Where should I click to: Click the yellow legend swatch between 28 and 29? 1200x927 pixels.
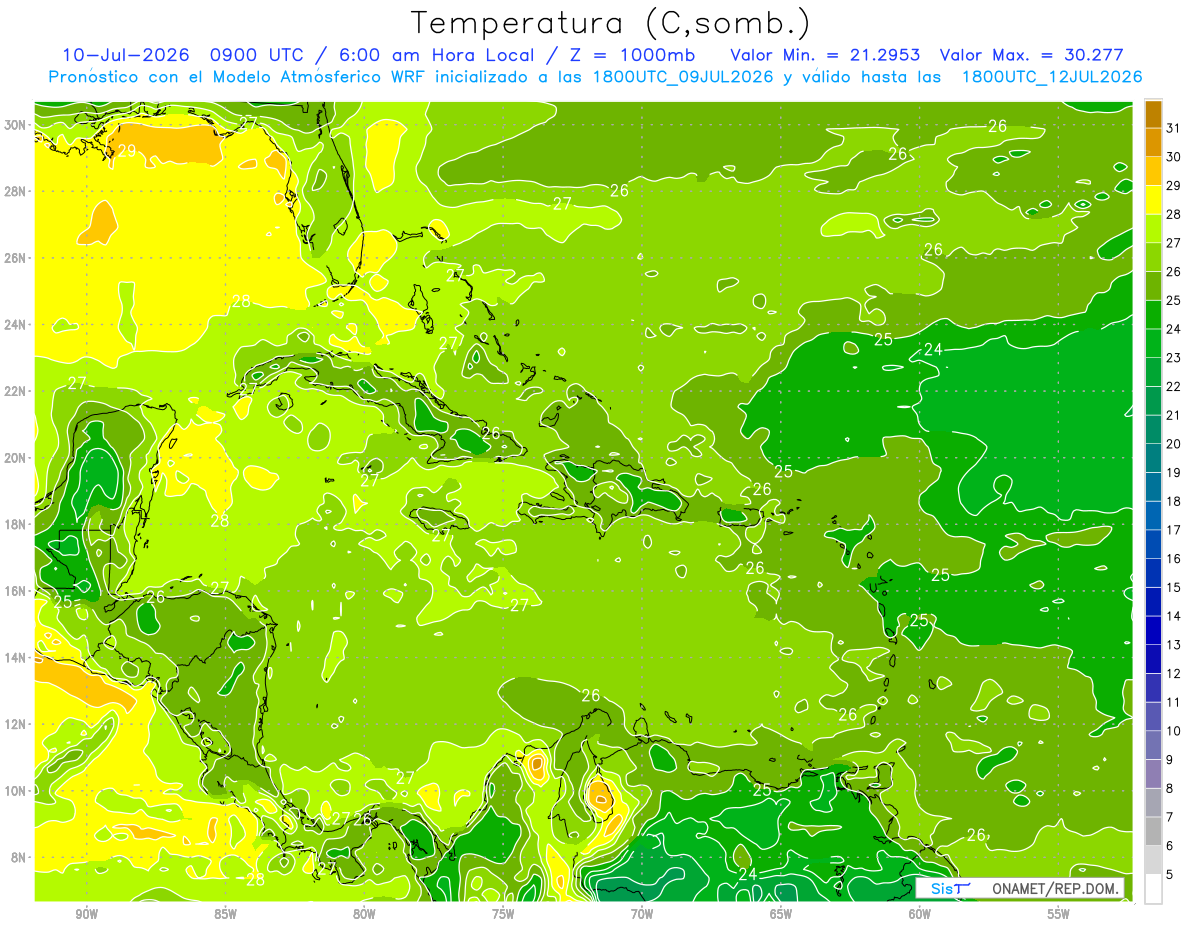1153,200
